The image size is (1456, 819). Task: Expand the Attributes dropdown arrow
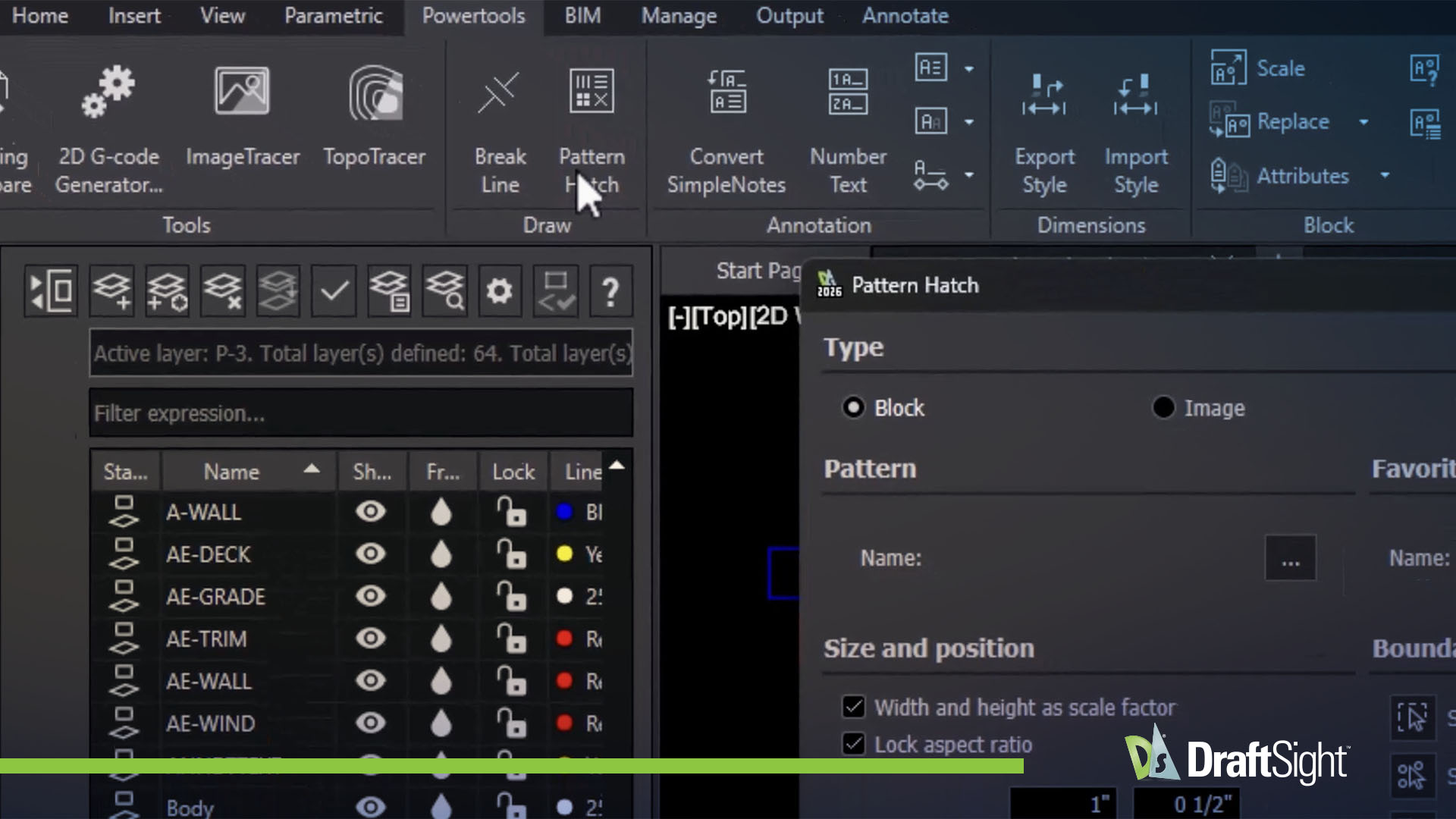1385,175
